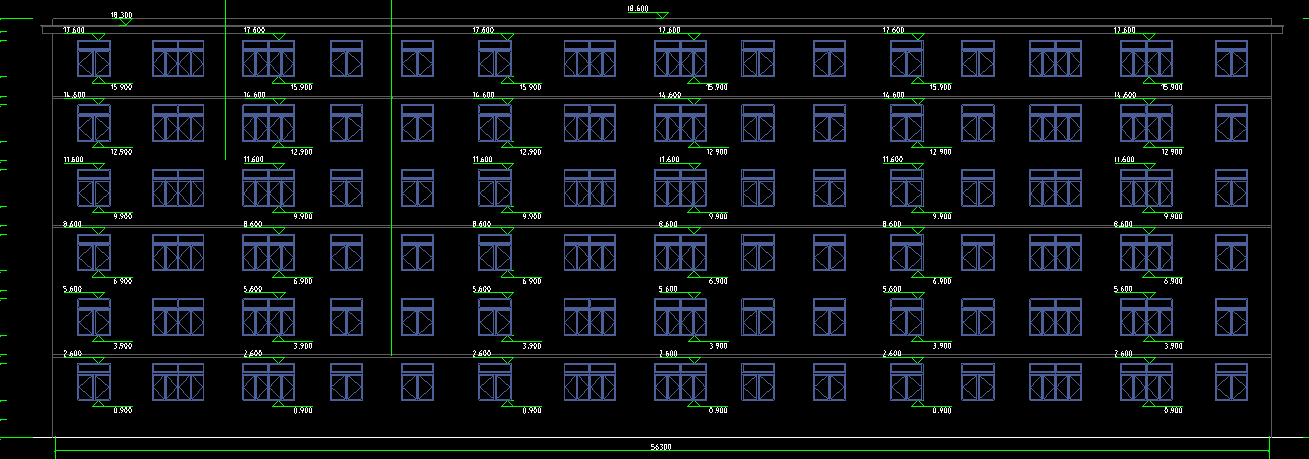Pick the rightmost 9.900 elevation label
This screenshot has height=459, width=1309.
[1173, 217]
